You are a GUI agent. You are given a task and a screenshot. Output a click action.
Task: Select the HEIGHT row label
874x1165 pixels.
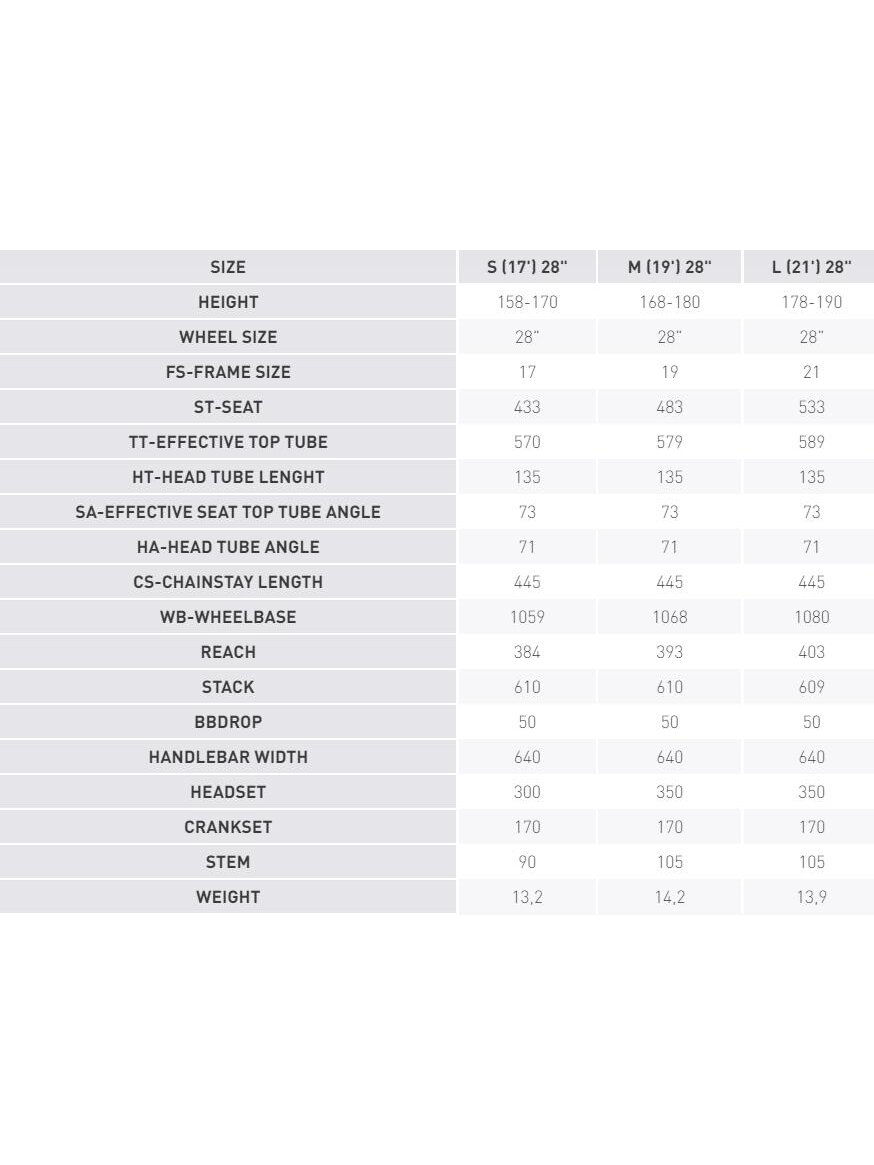(227, 302)
